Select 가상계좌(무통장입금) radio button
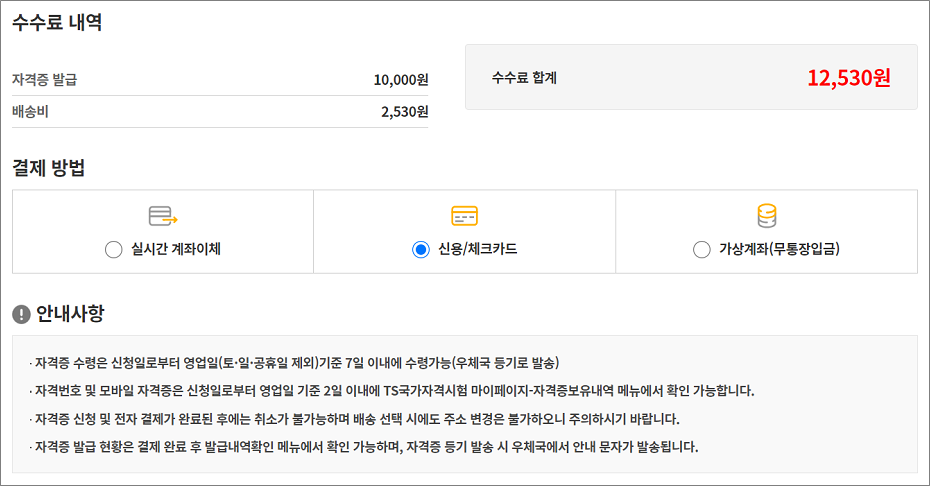The height and width of the screenshot is (486, 930). (702, 250)
